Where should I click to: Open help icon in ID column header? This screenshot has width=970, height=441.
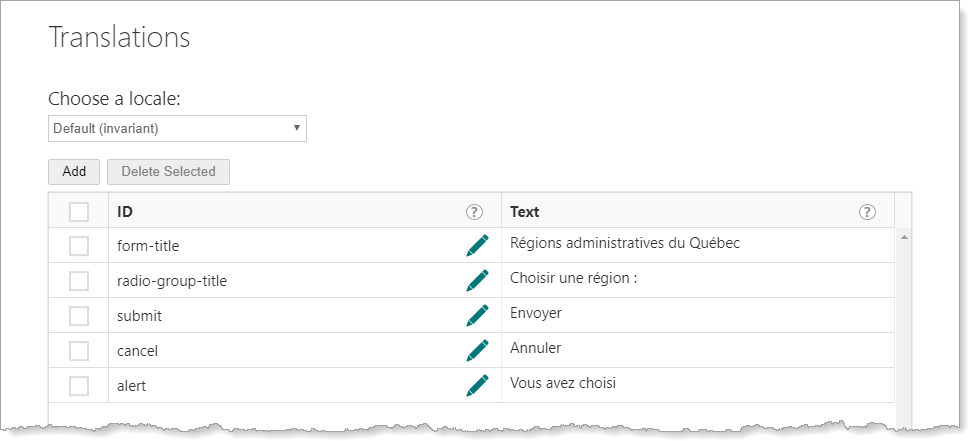coord(474,212)
